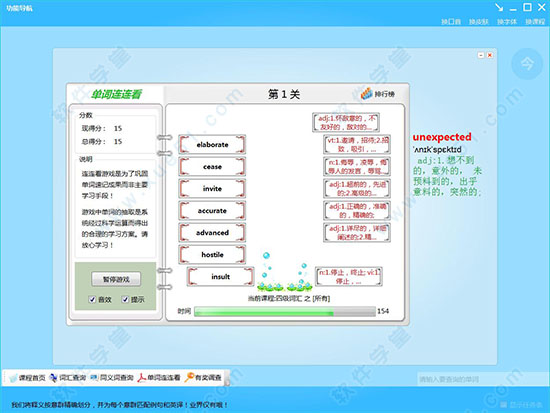
Task: Click the diagonal arrow shrink icon
Action: (x=499, y=7)
